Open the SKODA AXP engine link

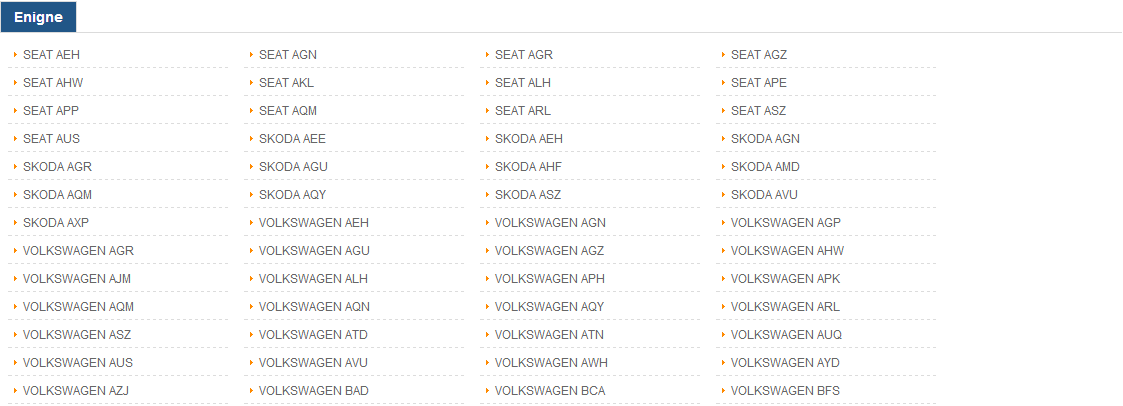[x=56, y=223]
